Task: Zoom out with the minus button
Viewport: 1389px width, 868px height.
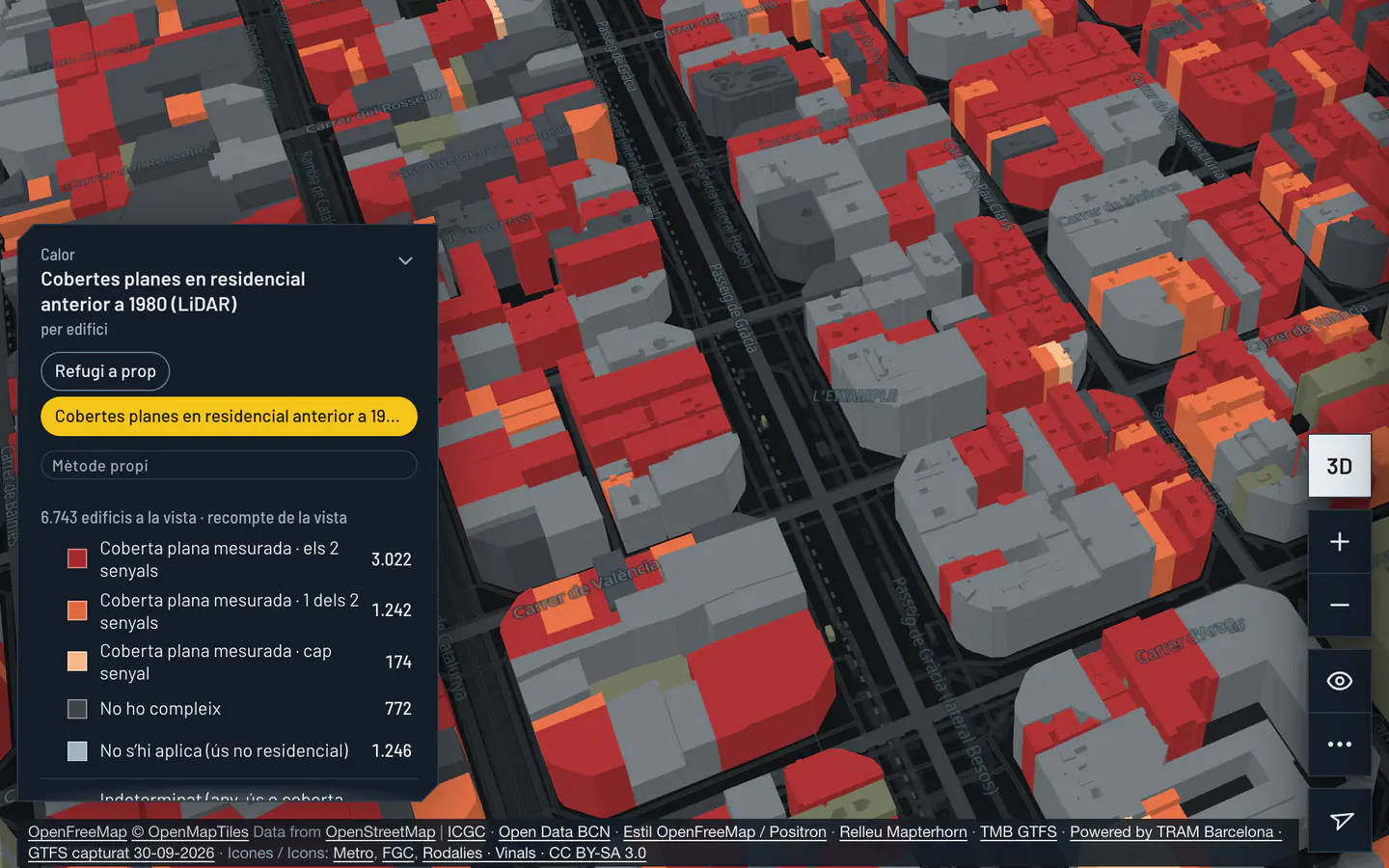Action: 1339,605
